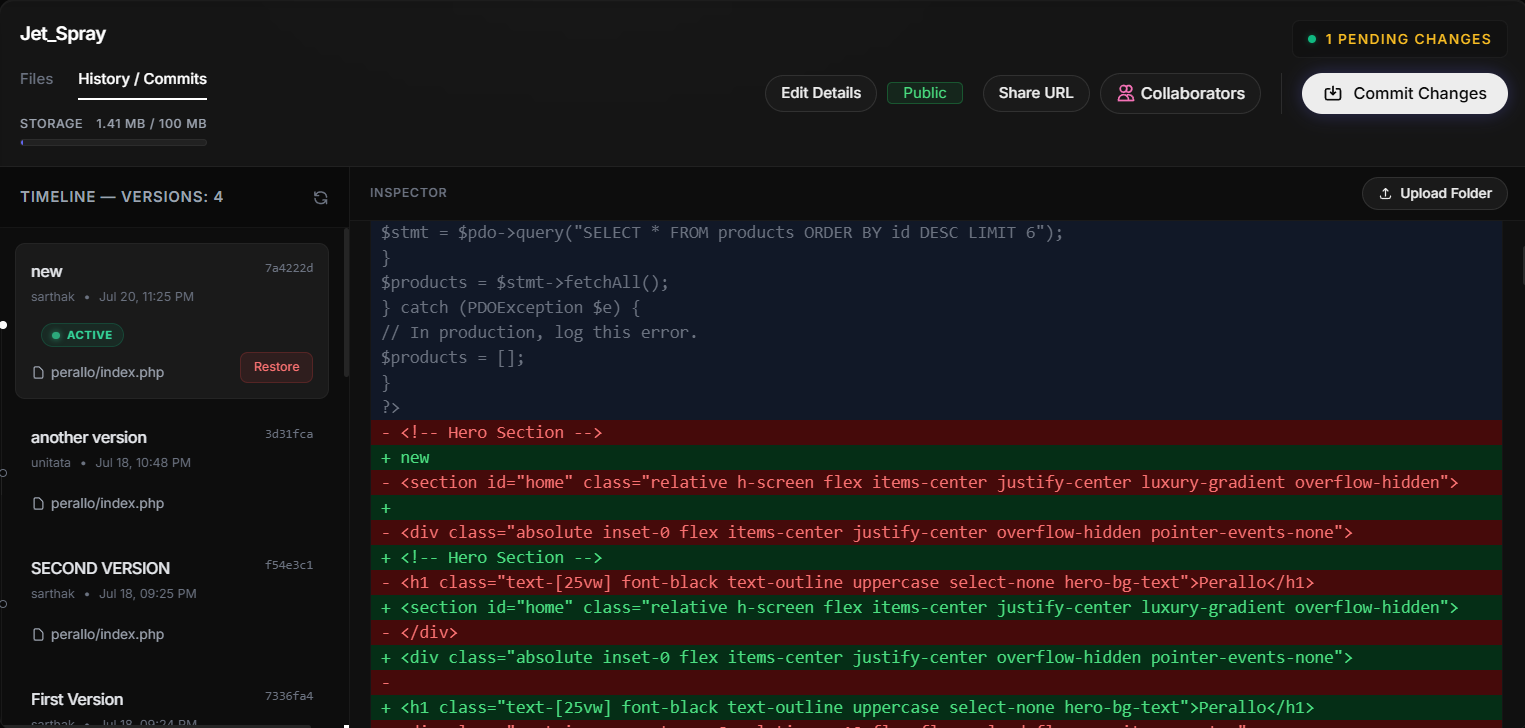The image size is (1525, 728).
Task: Click the INSPECTOR panel label
Action: point(408,192)
